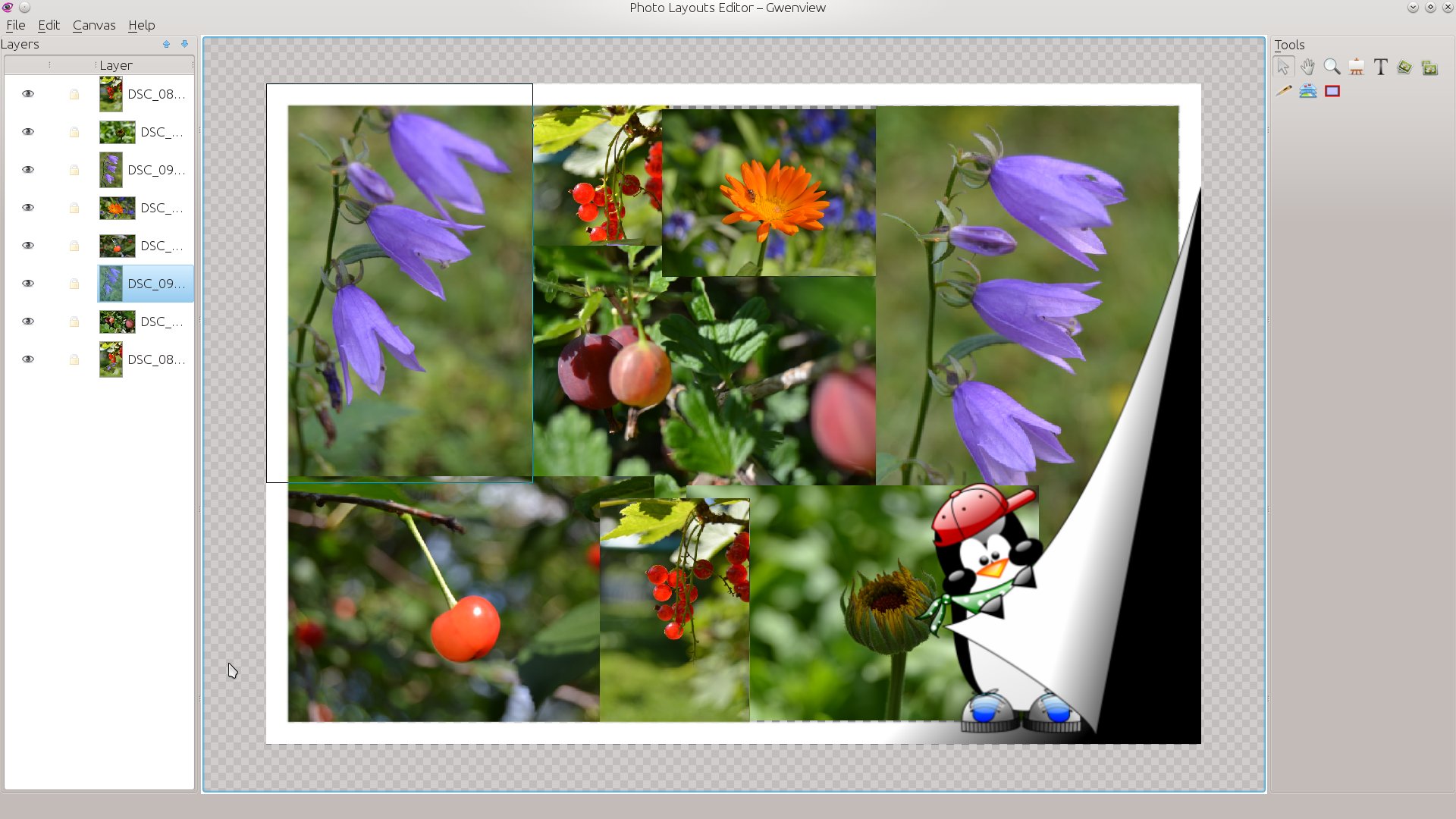
Task: Select the T text tool
Action: point(1381,67)
